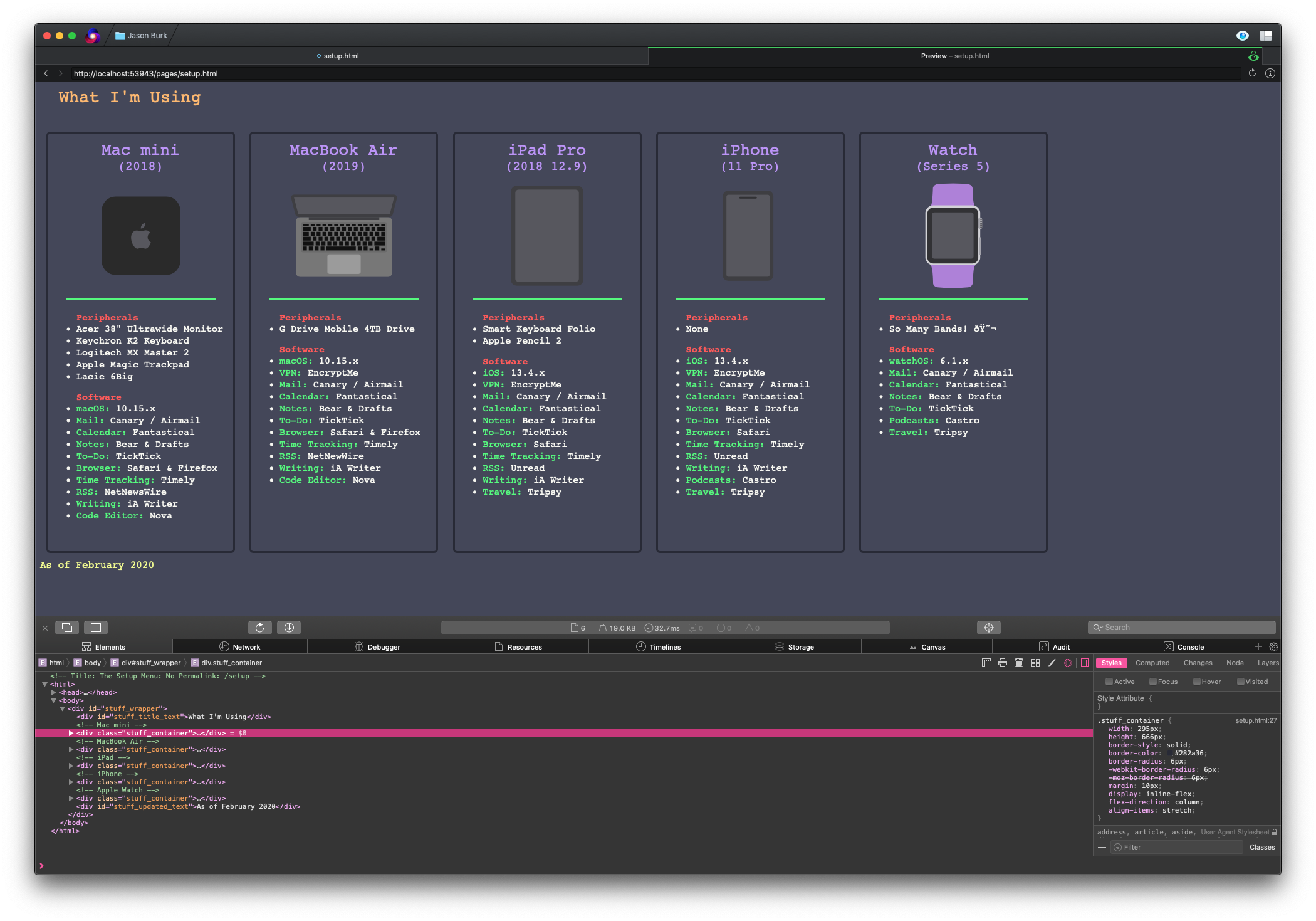The height and width of the screenshot is (921, 1316).
Task: Open setup.html:27 source link
Action: 1256,720
